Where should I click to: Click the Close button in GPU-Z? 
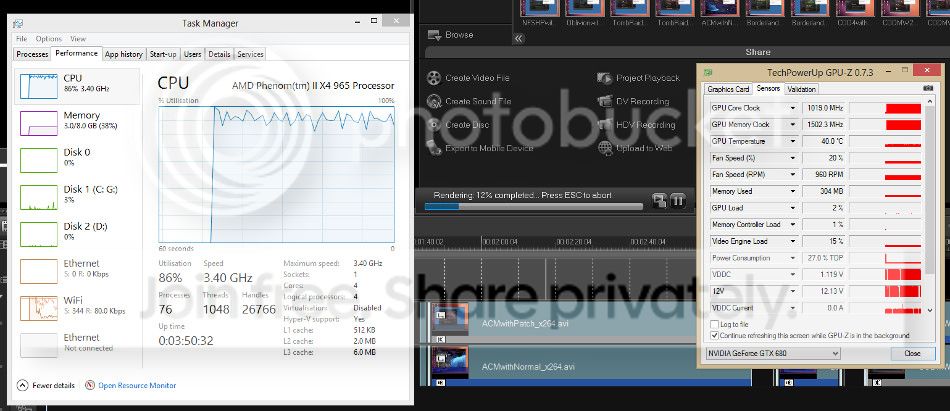tap(912, 353)
